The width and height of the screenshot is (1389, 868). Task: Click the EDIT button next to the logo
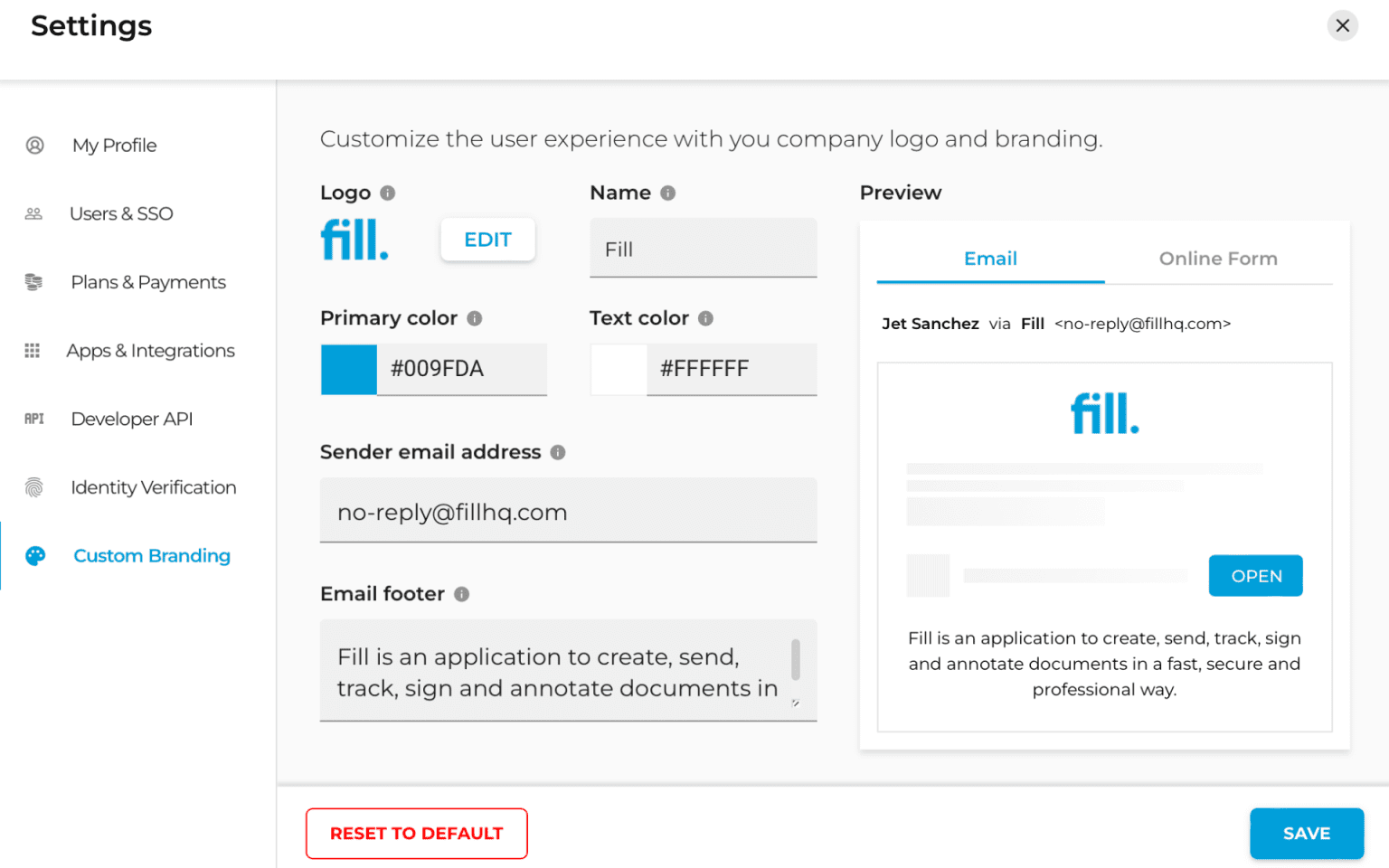pyautogui.click(x=487, y=240)
